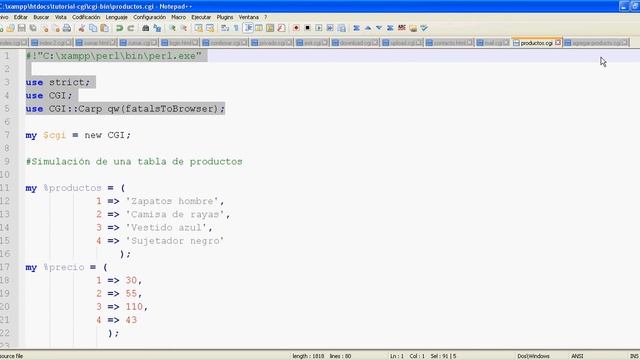Close the download.cgi tab
This screenshot has height=360, width=640.
[376, 42]
